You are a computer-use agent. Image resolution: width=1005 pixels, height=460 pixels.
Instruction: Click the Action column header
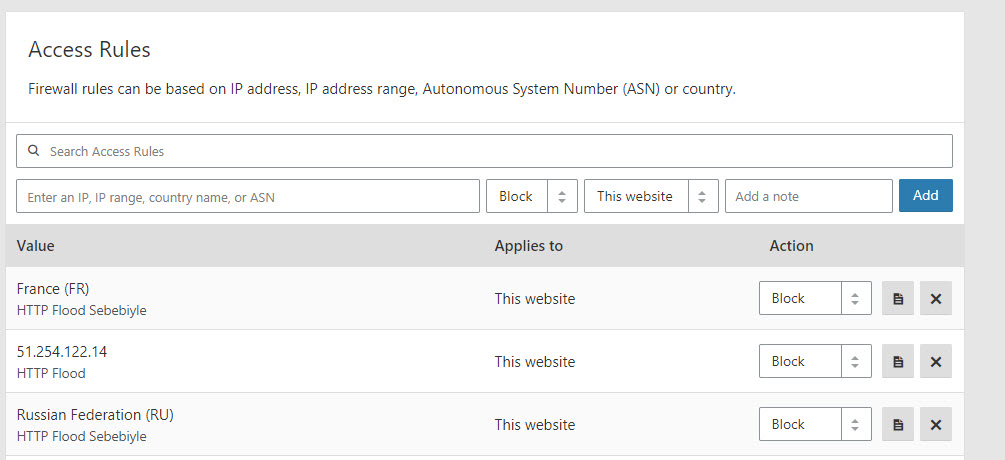[x=791, y=246]
